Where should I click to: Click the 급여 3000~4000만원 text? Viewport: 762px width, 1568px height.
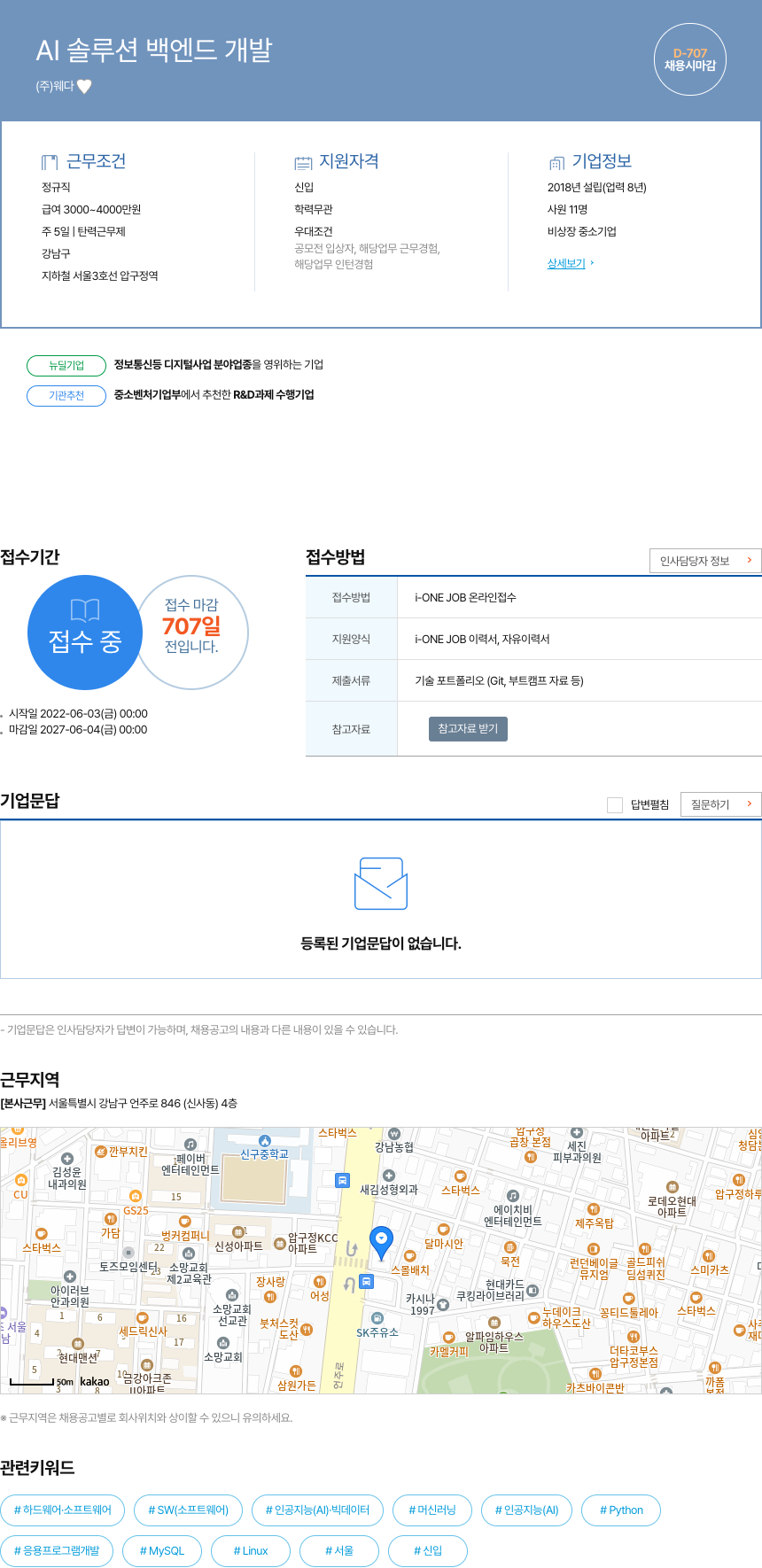pyautogui.click(x=91, y=209)
